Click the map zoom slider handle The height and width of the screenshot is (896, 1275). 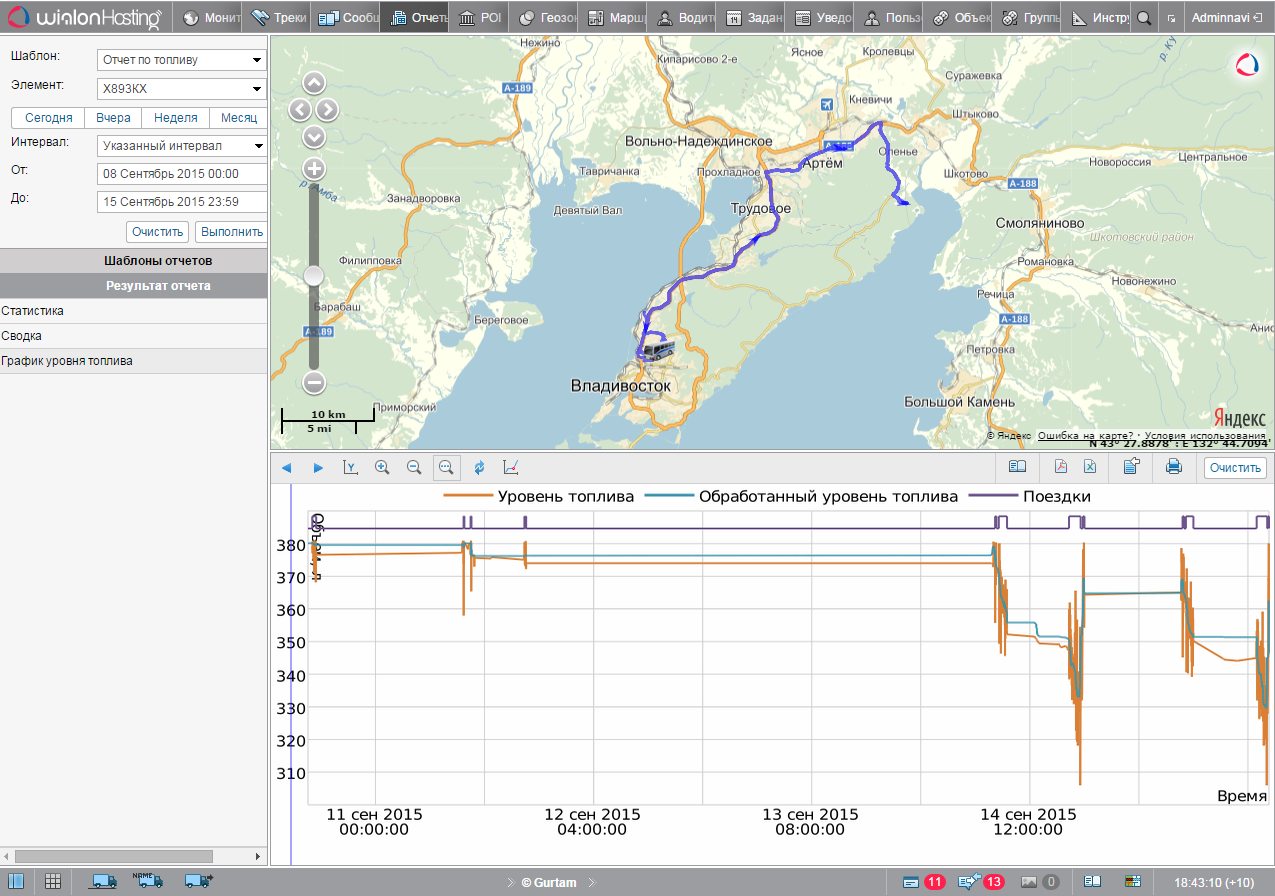tap(314, 275)
